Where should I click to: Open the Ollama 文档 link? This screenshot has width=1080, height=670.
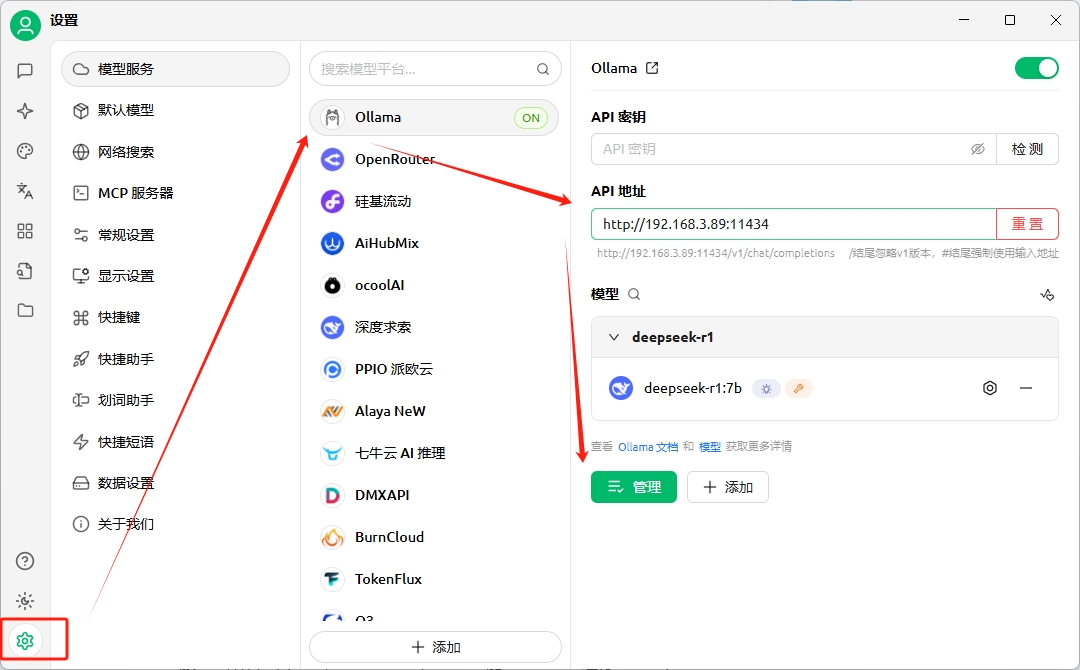tap(648, 447)
